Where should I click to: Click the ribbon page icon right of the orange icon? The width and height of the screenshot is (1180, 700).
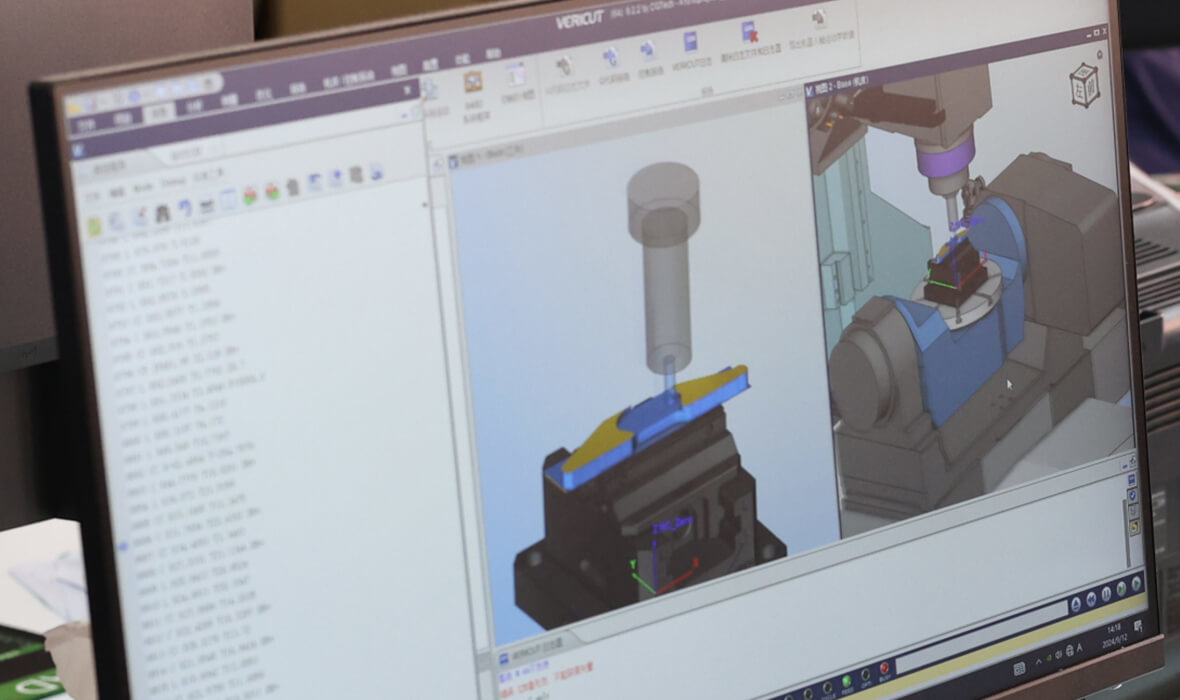515,75
